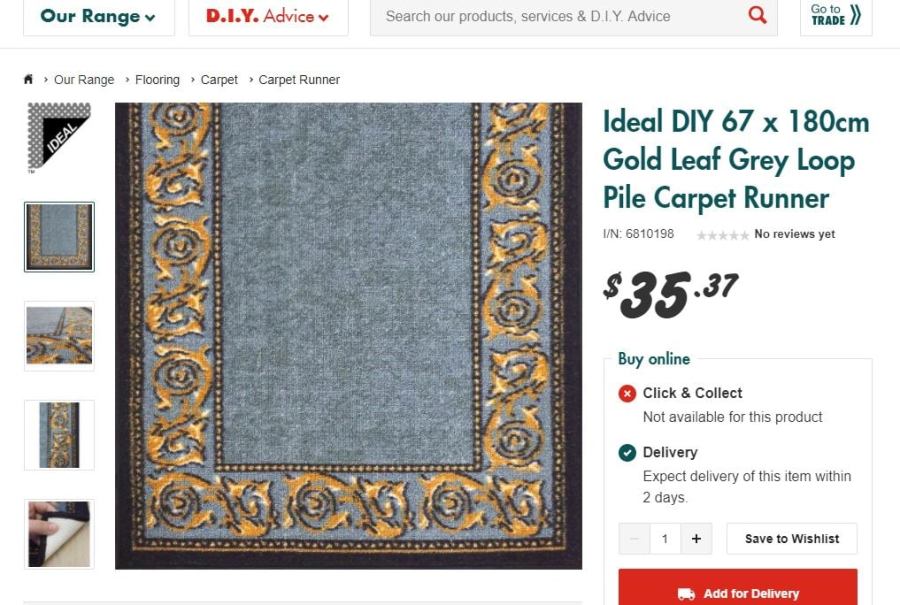Viewport: 900px width, 605px height.
Task: View the carpet backing thumbnail
Action: click(59, 534)
